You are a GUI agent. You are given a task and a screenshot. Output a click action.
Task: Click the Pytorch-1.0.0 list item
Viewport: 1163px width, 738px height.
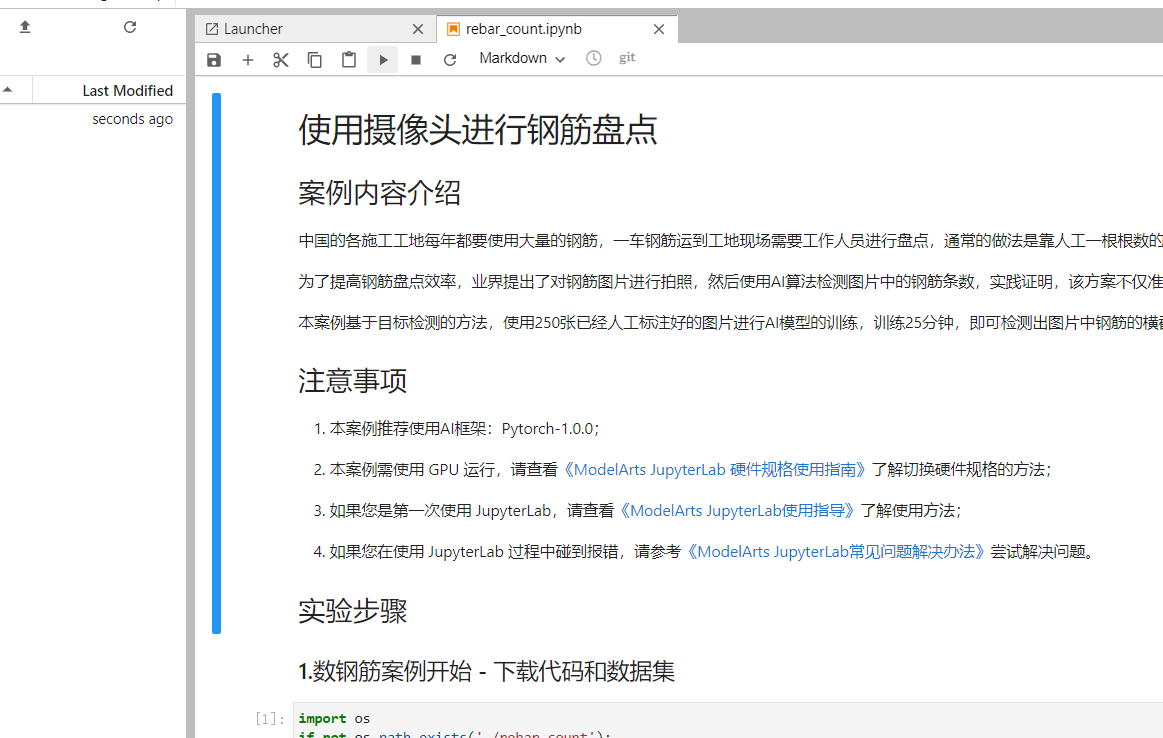tap(464, 429)
